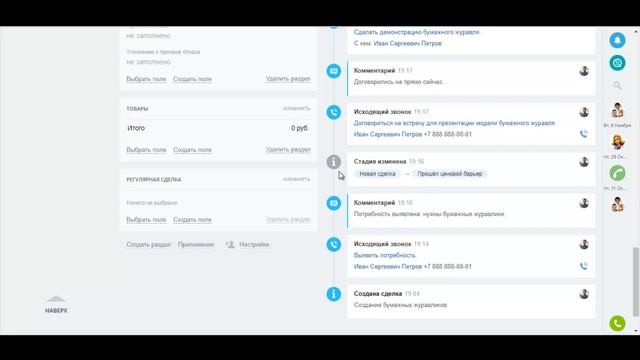This screenshot has height=360, width=640.
Task: Click the 'Прошёл ценовой барьер' stage label
Action: pos(449,174)
